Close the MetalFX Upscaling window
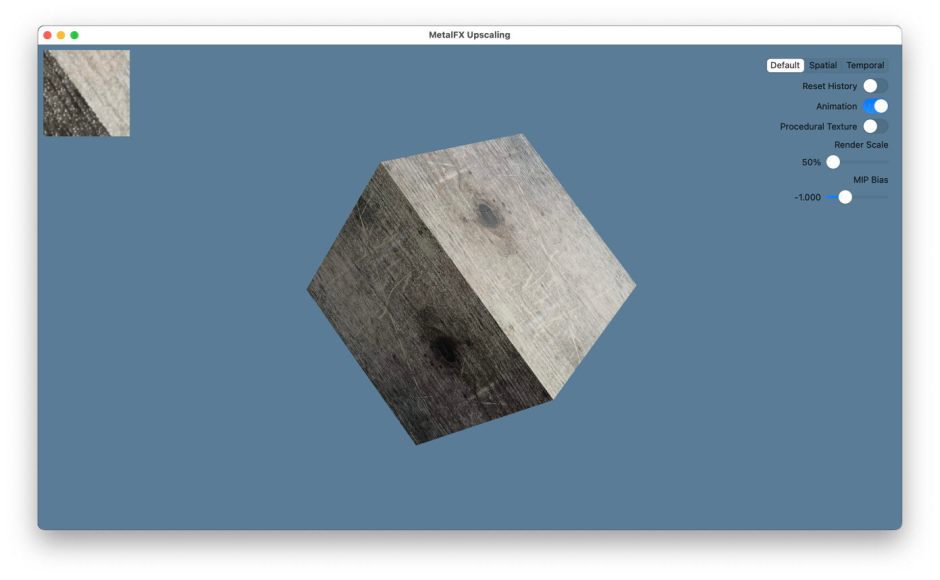 click(47, 35)
